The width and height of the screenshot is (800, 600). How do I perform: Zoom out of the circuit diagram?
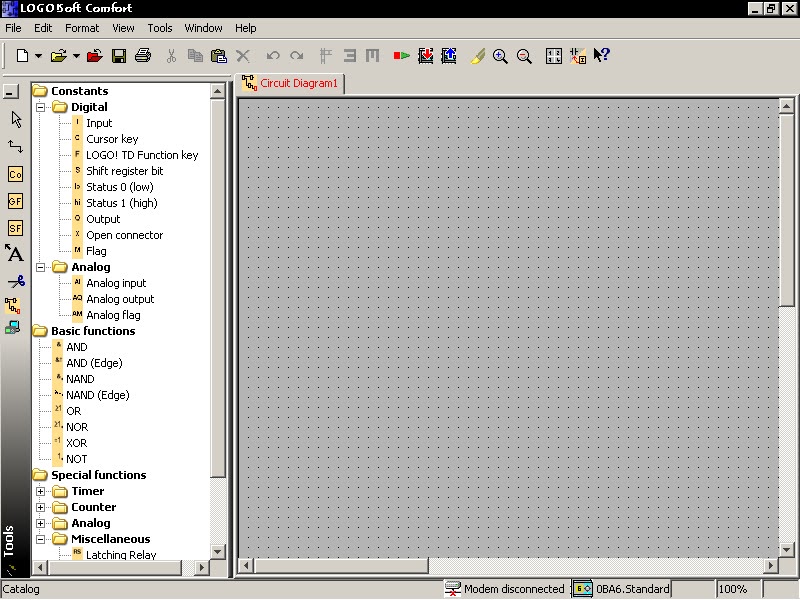(x=524, y=57)
